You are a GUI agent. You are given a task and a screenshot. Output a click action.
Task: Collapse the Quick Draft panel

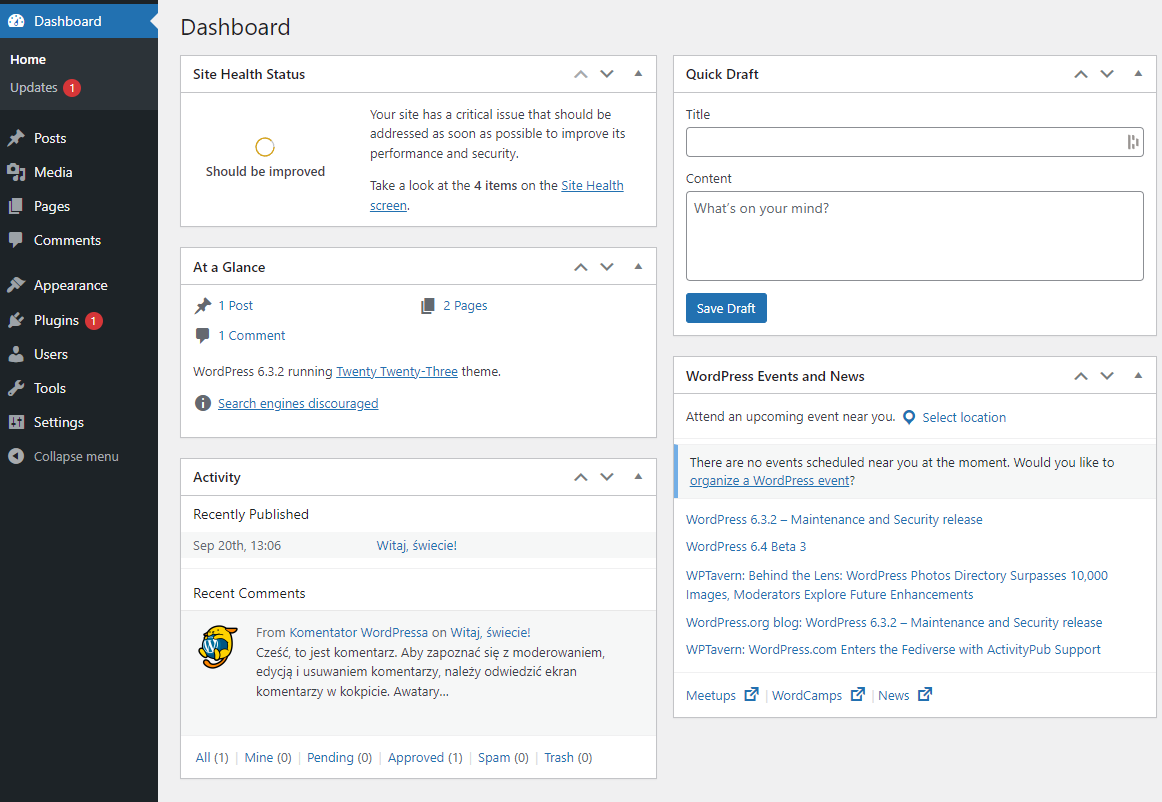point(1138,73)
